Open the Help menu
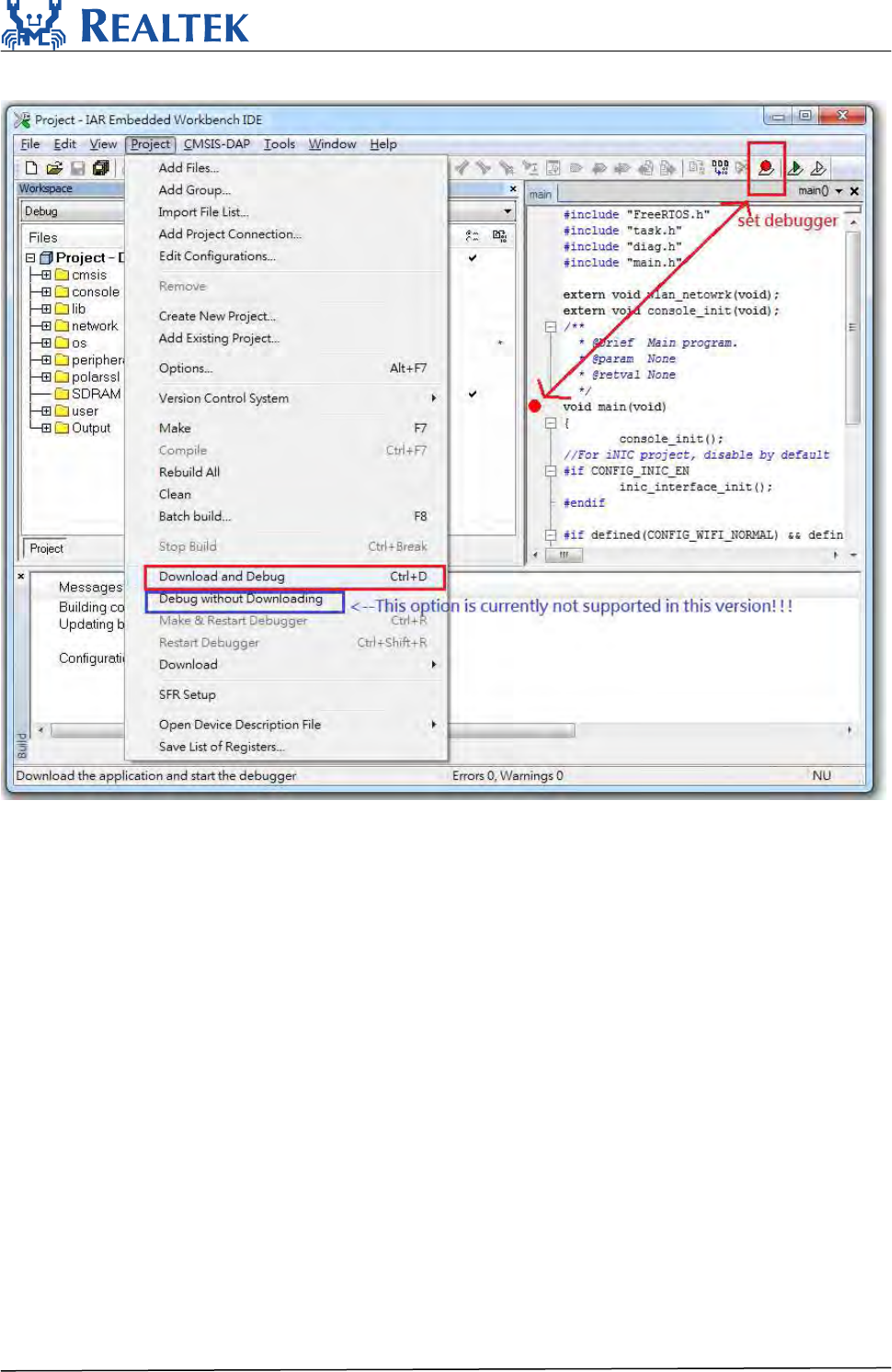The width and height of the screenshot is (892, 1372). [383, 144]
